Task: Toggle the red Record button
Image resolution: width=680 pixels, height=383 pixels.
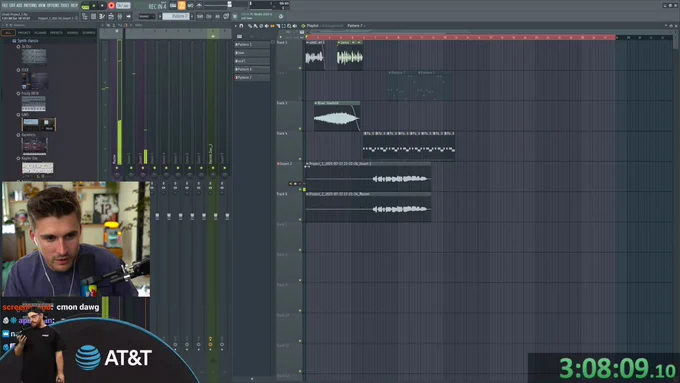Action: [111, 6]
